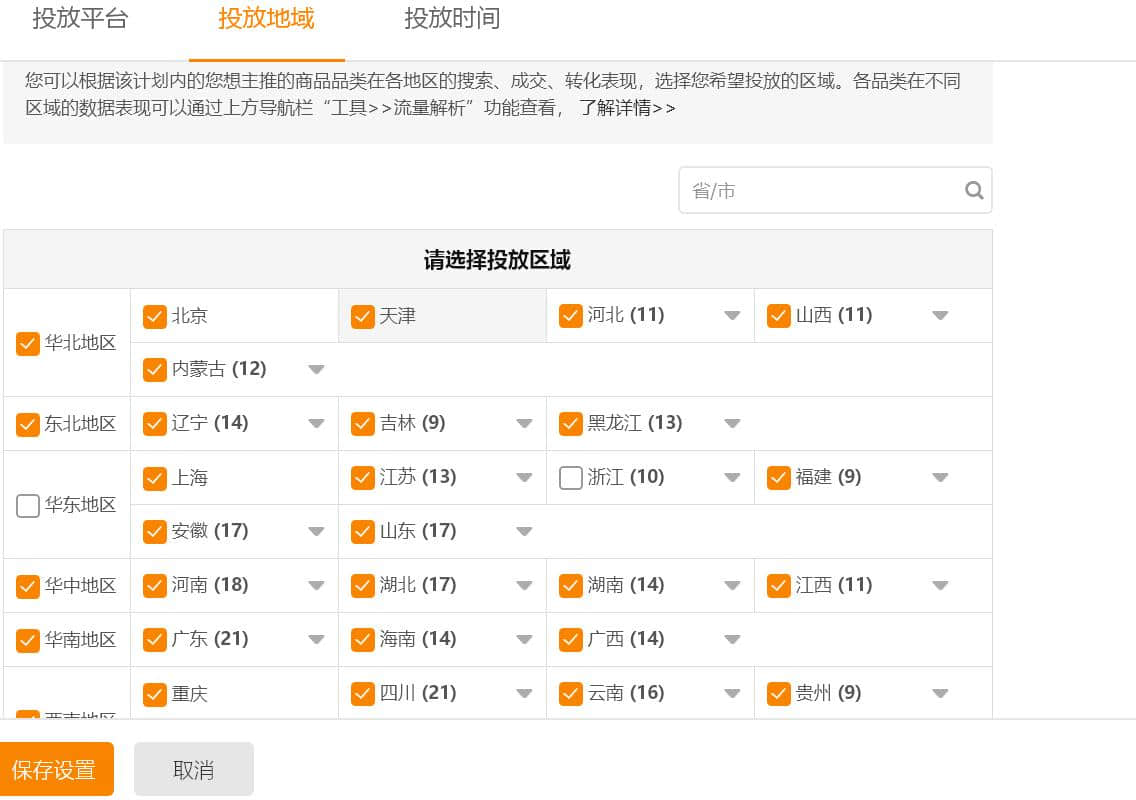The width and height of the screenshot is (1136, 800).
Task: Click the 取消 button
Action: point(193,769)
